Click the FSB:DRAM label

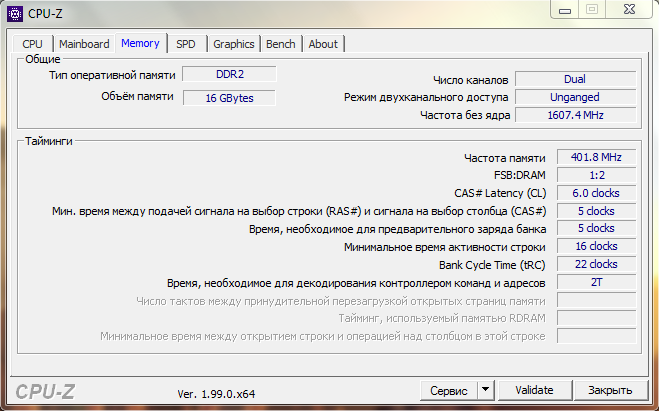point(519,175)
